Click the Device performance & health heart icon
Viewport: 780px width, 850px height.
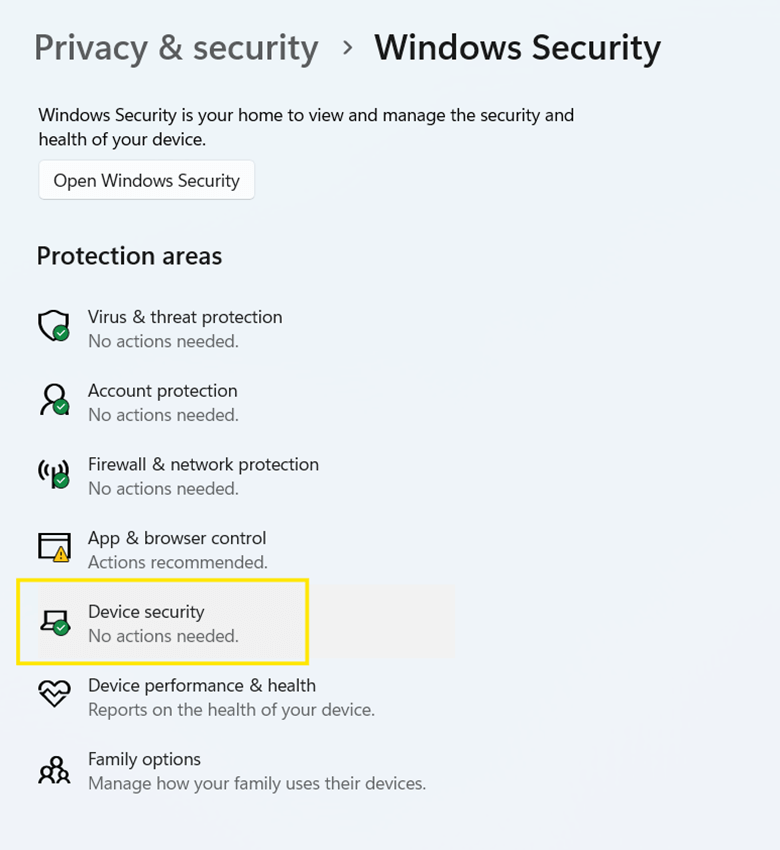53,695
